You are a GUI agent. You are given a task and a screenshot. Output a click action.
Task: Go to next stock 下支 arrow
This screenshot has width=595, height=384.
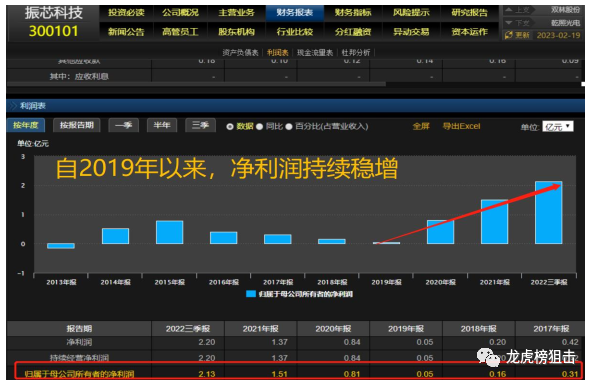click(509, 23)
